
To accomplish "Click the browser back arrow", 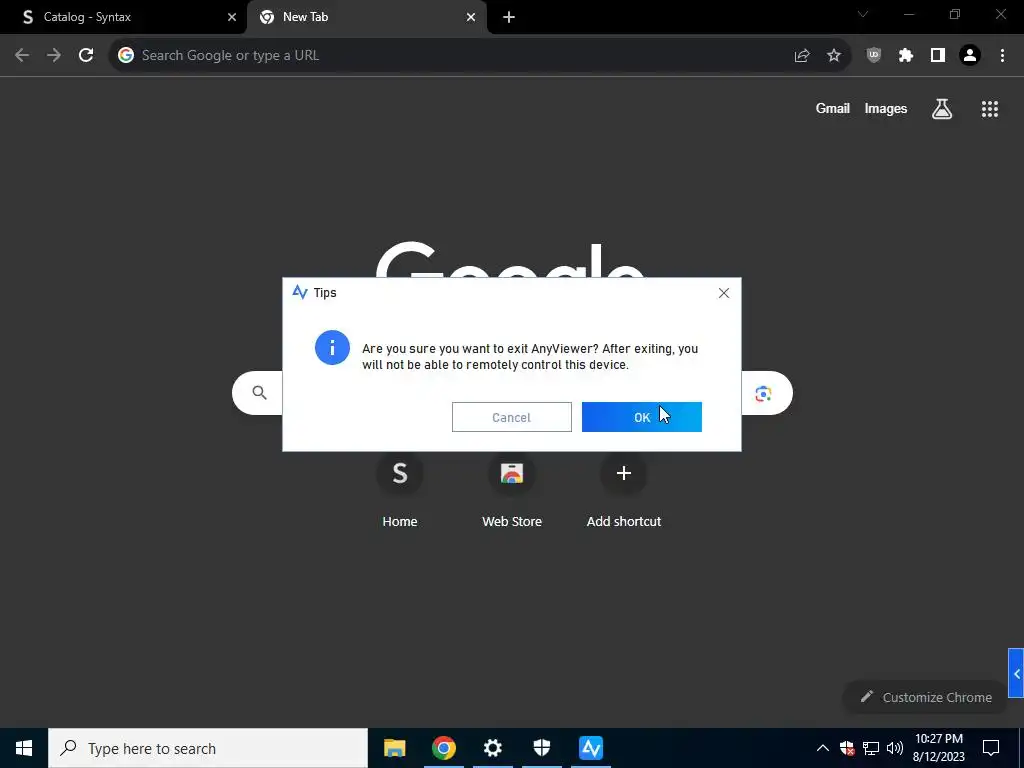I will pyautogui.click(x=22, y=56).
